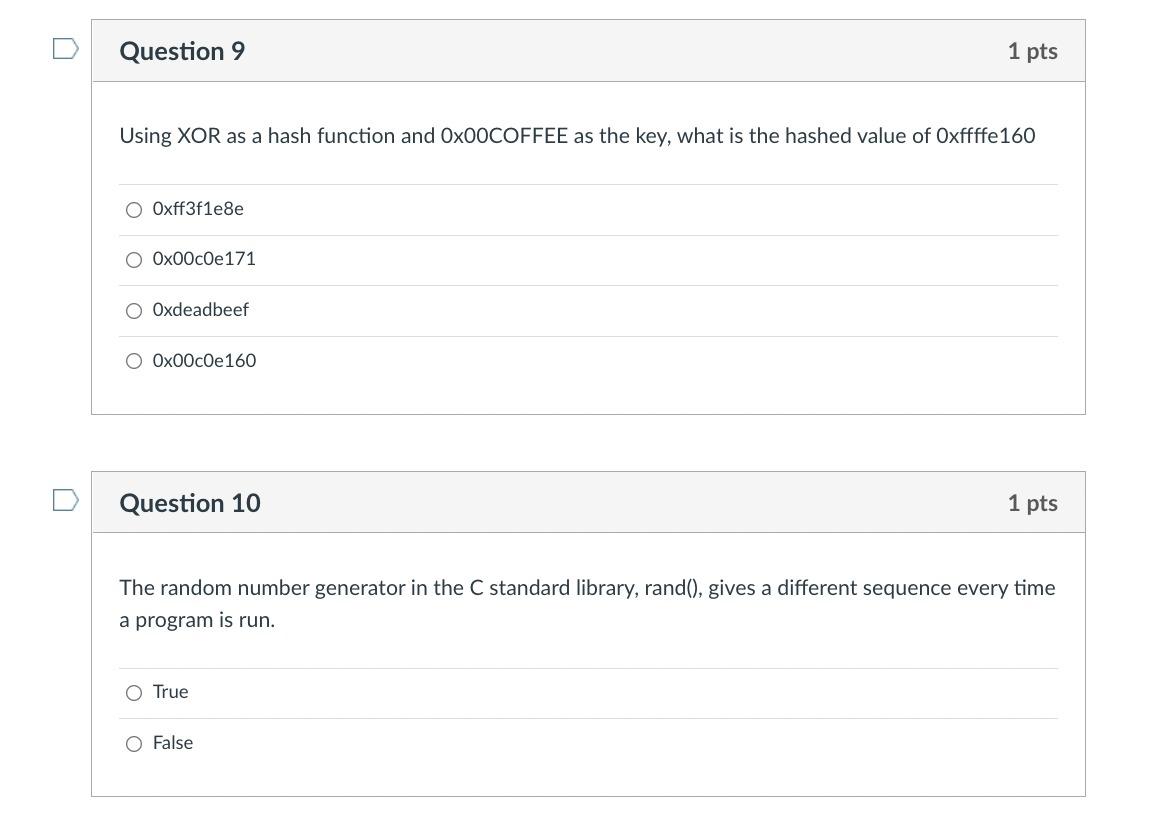The image size is (1172, 838).
Task: Click the 0x00c0e171 answer label text
Action: pyautogui.click(x=203, y=259)
